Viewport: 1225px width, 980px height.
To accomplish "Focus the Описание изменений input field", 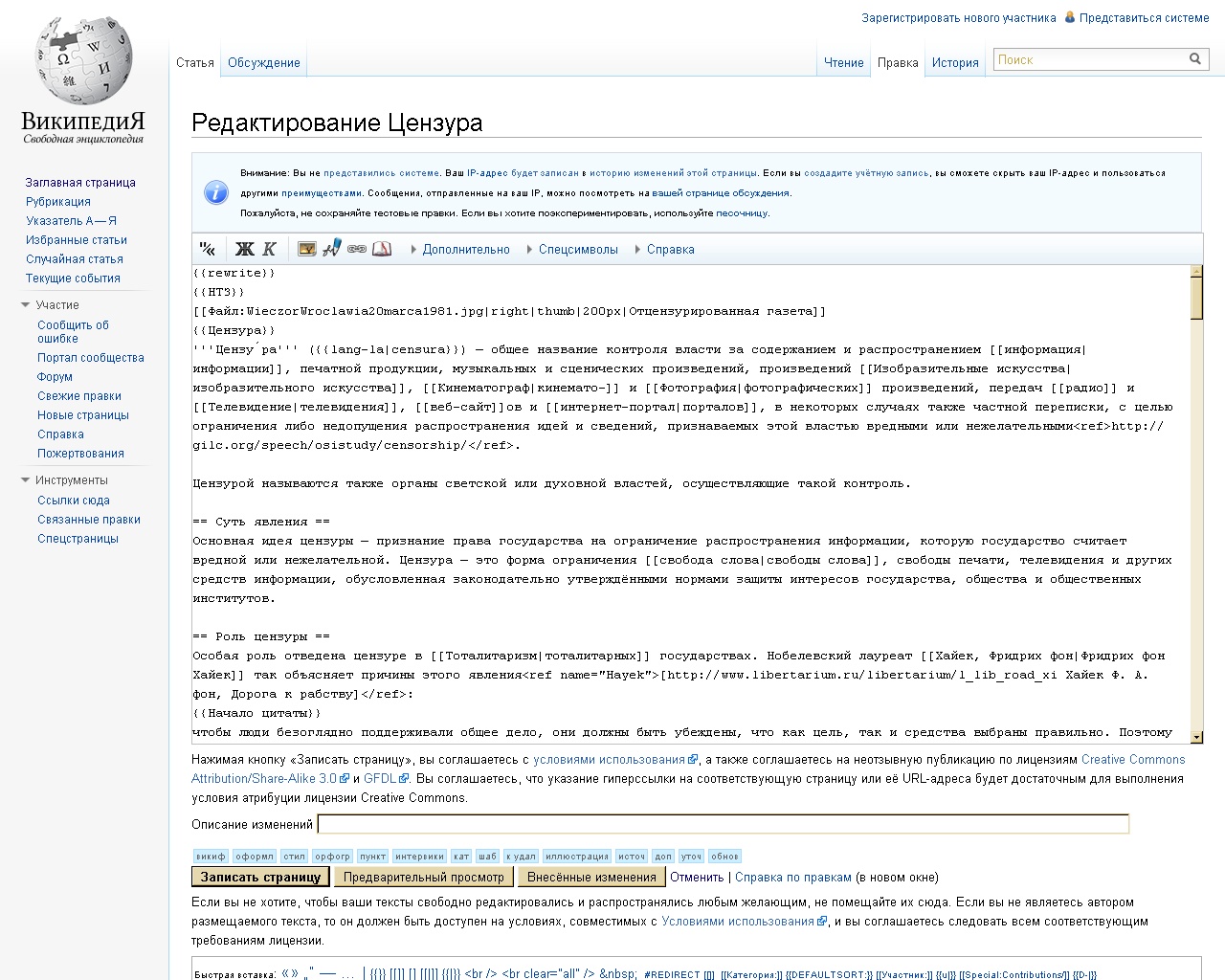I will tap(723, 824).
